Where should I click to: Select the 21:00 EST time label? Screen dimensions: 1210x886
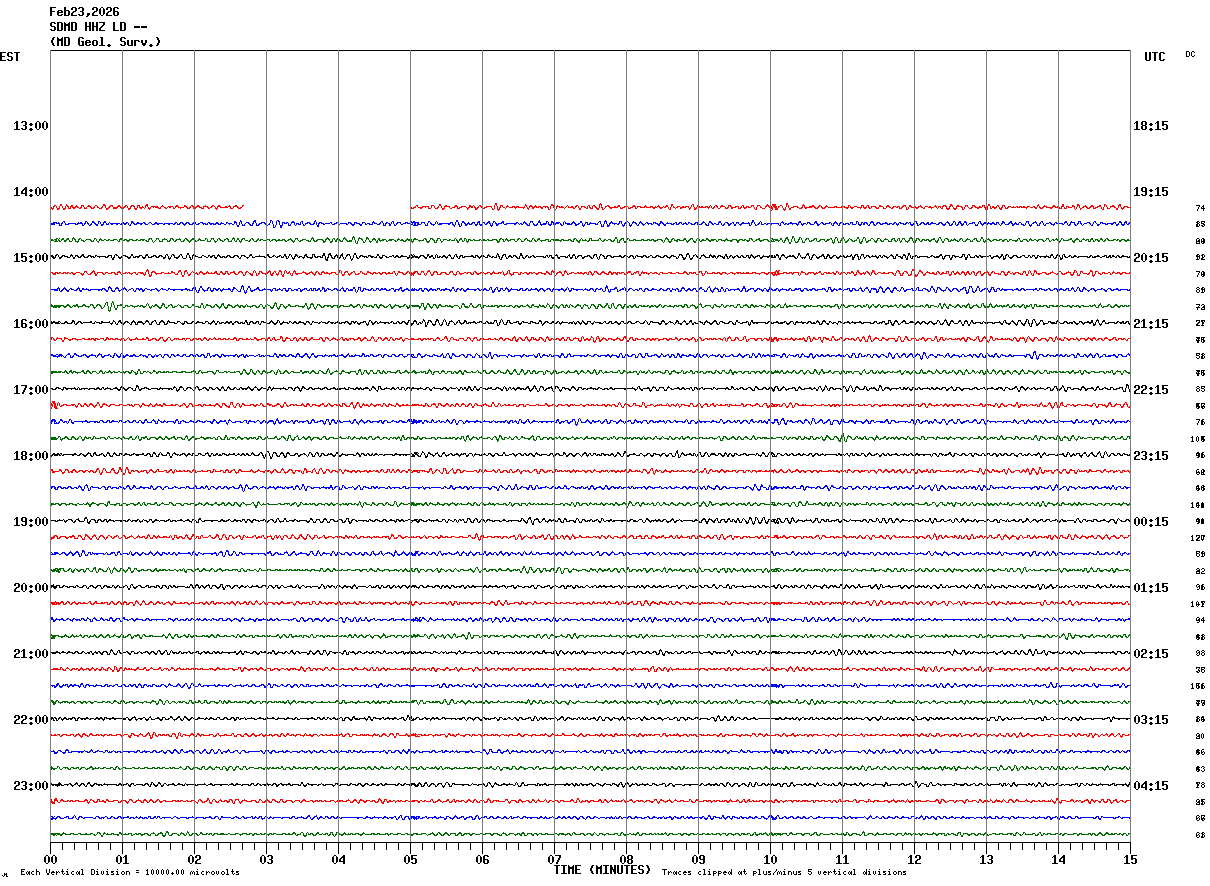(31, 654)
